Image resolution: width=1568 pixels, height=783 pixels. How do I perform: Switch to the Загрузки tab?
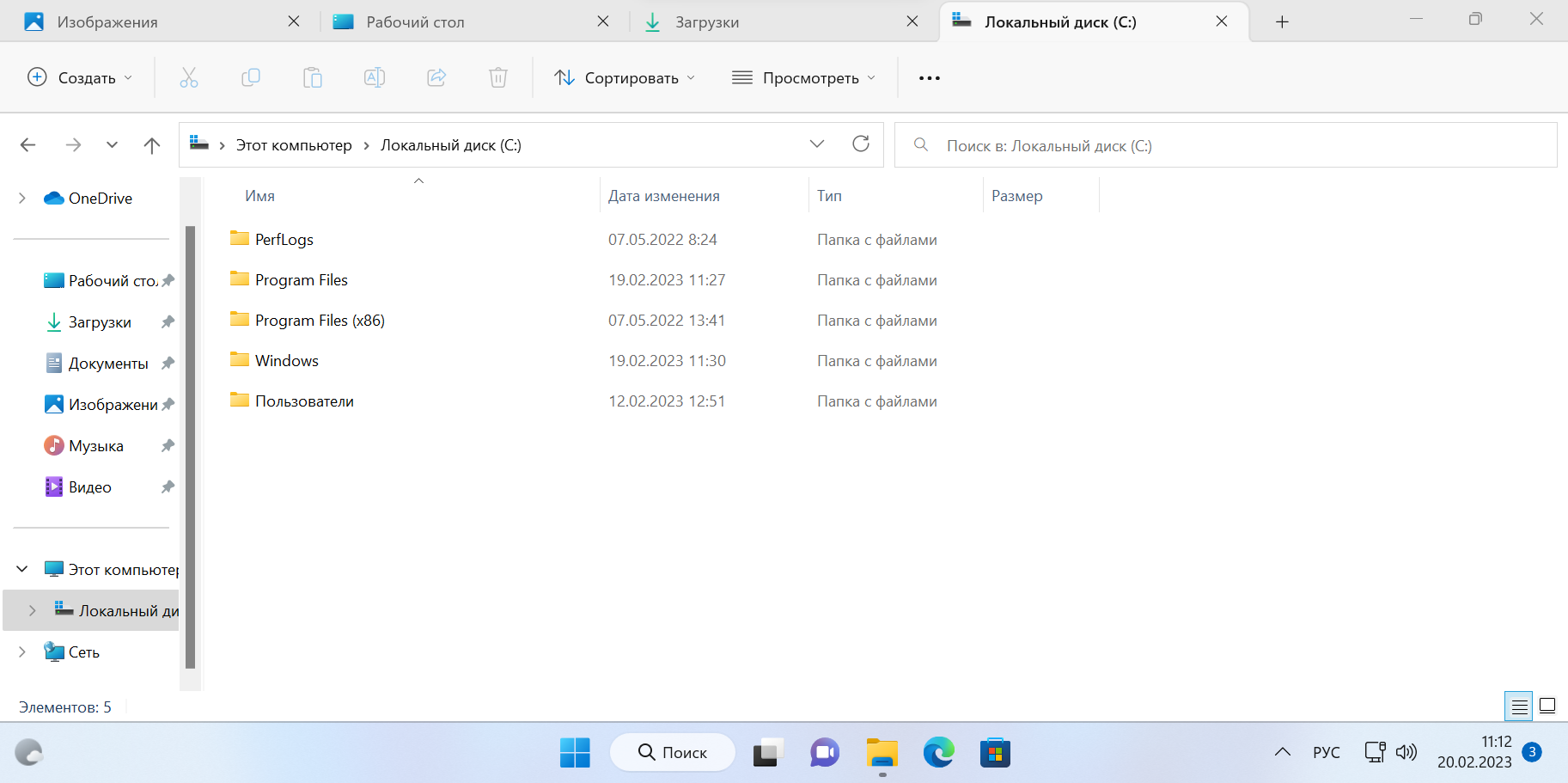(x=781, y=21)
